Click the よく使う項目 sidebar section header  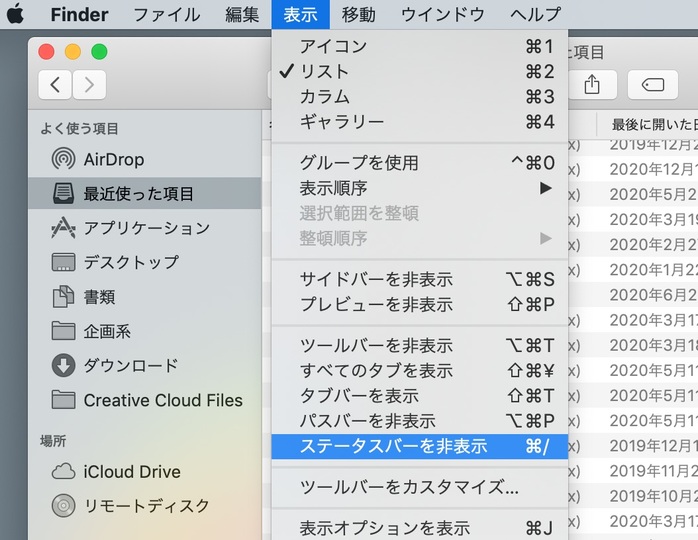click(79, 129)
